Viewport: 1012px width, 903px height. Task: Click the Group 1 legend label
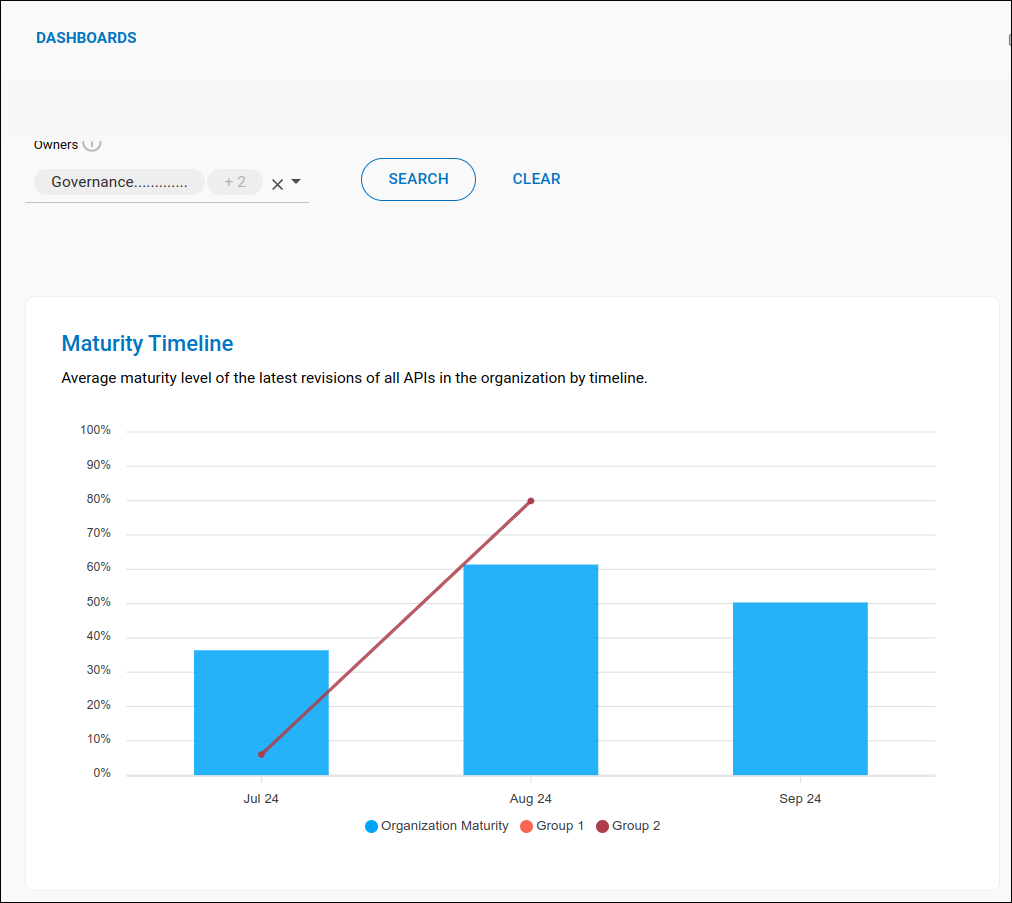point(560,826)
